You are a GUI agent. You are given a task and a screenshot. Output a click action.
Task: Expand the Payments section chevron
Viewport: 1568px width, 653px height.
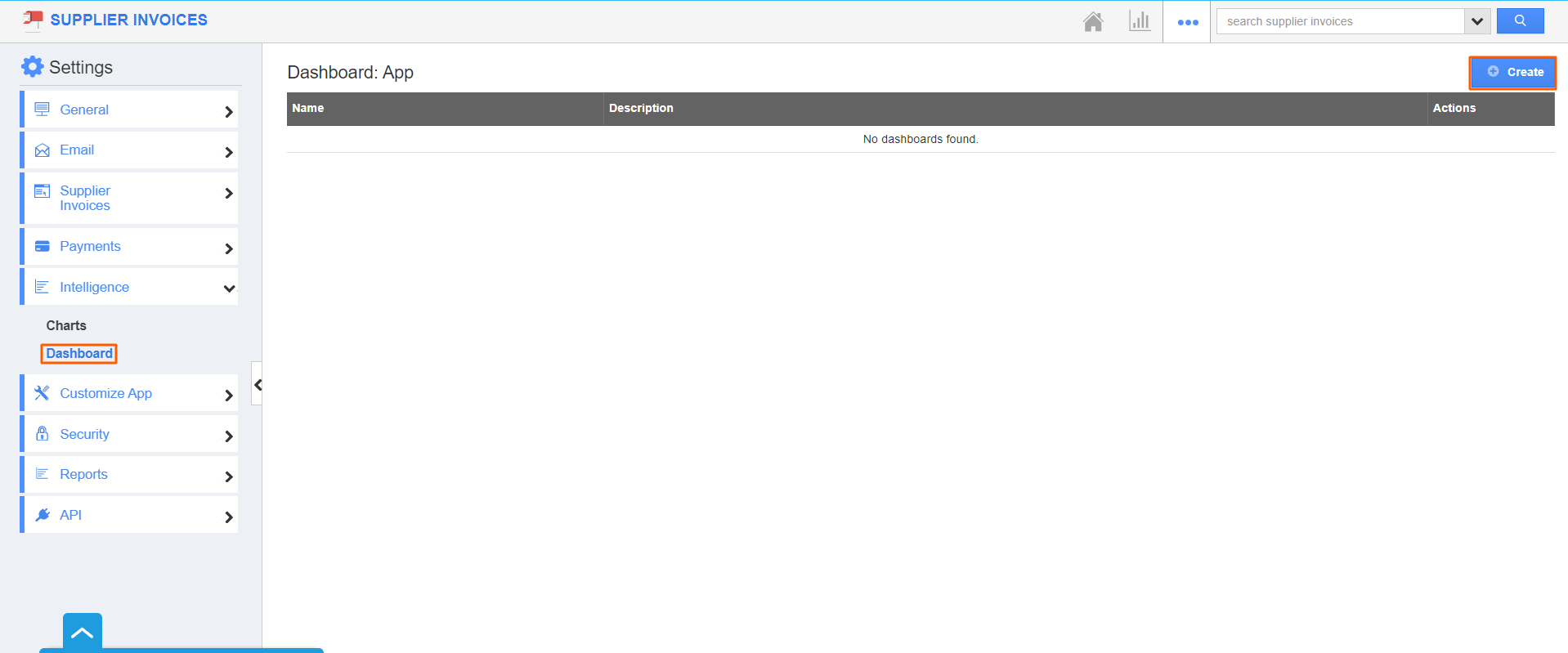pyautogui.click(x=229, y=249)
